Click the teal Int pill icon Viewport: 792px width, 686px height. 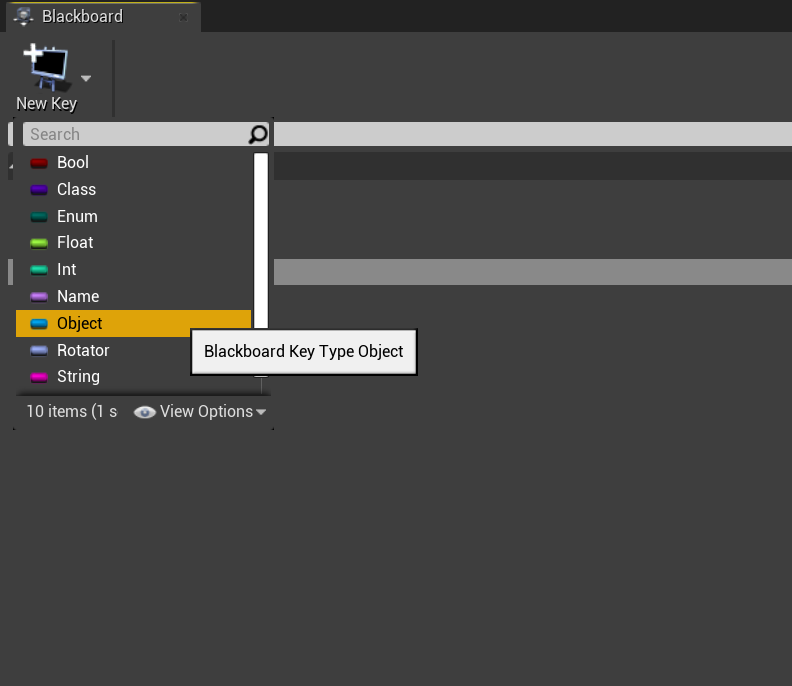(x=39, y=270)
